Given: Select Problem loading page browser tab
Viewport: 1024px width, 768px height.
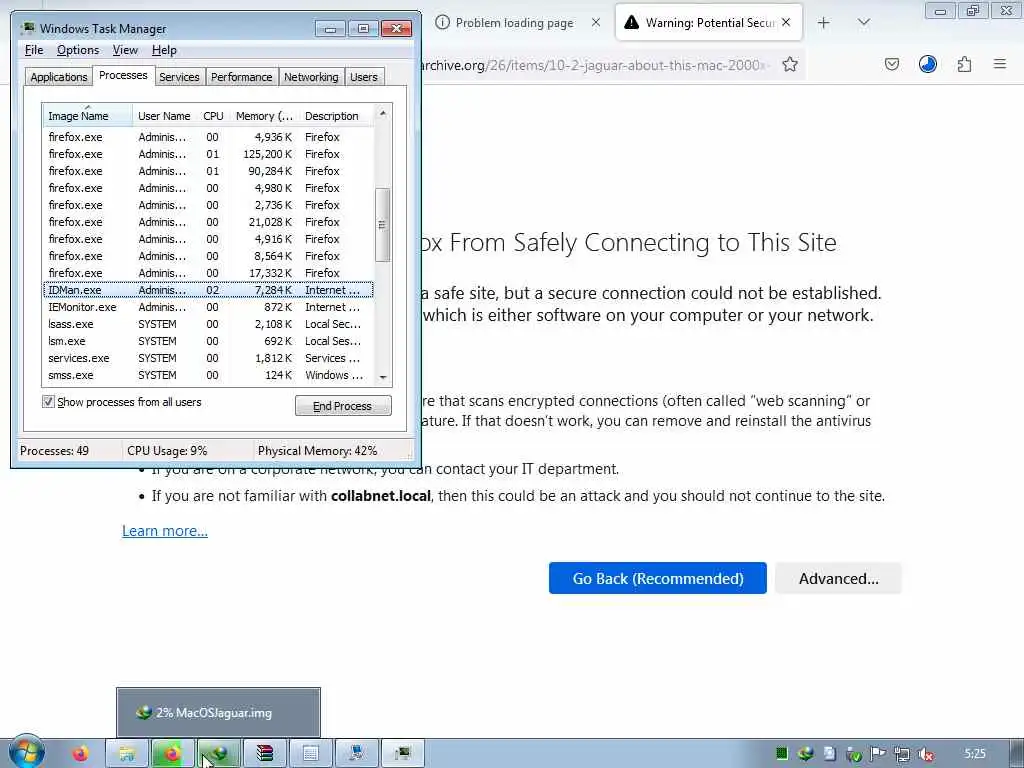Looking at the screenshot, I should click(514, 23).
